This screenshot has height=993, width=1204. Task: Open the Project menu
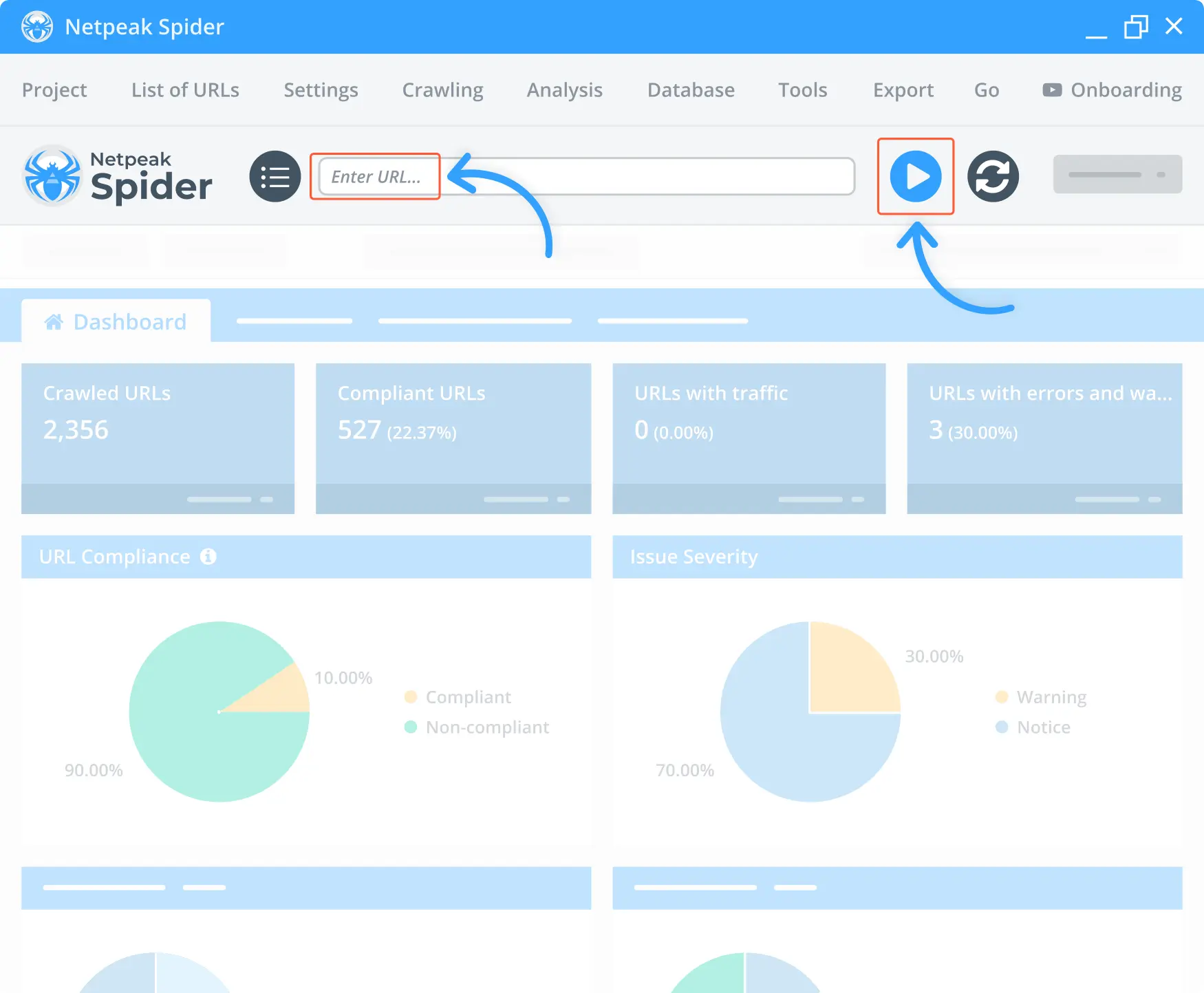[54, 90]
